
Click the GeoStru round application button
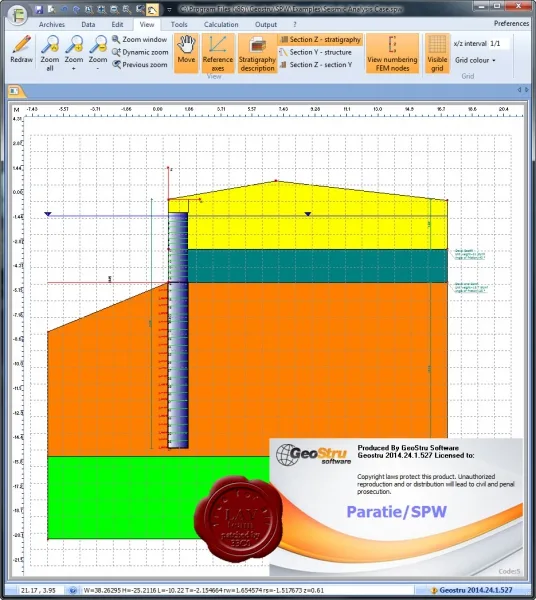[x=18, y=15]
